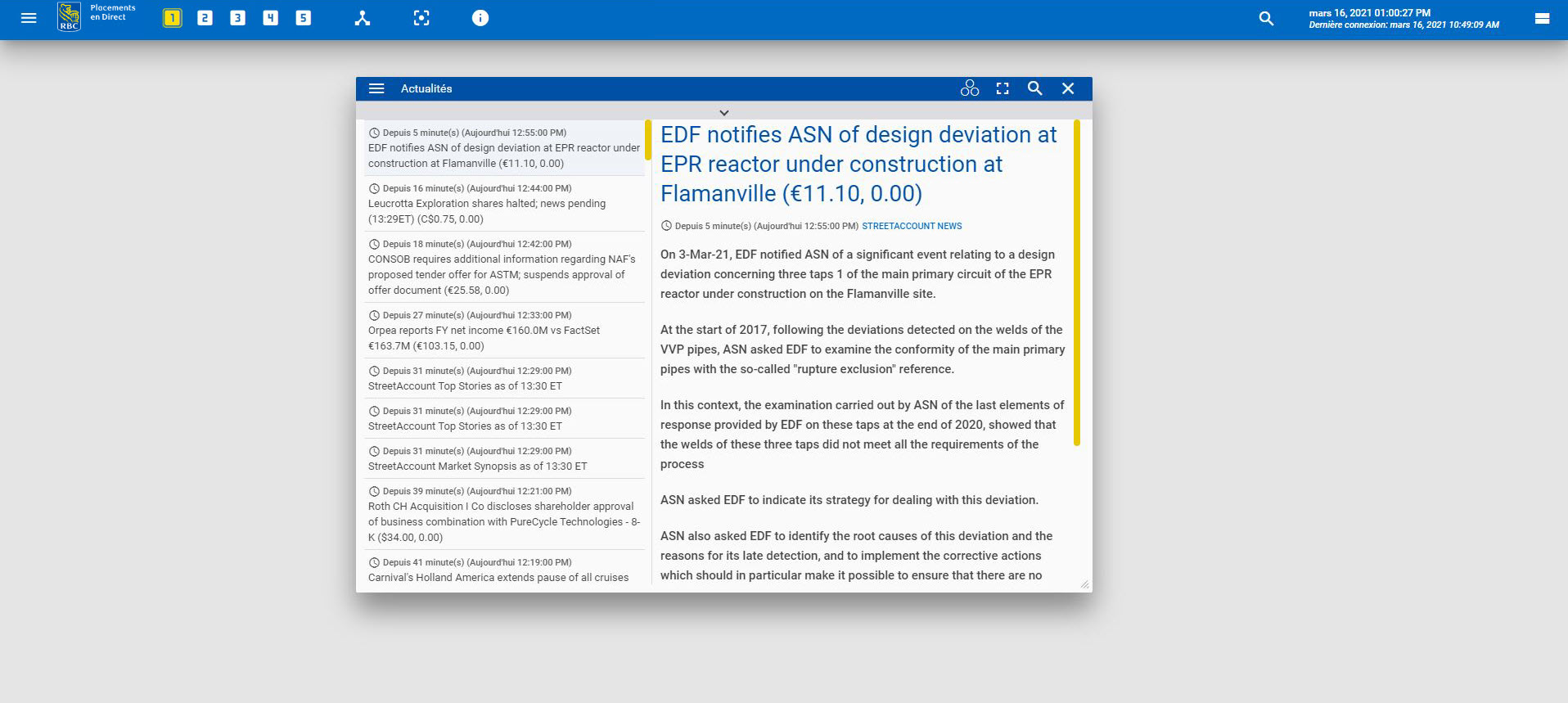Search within the Actualités window

[x=1035, y=88]
